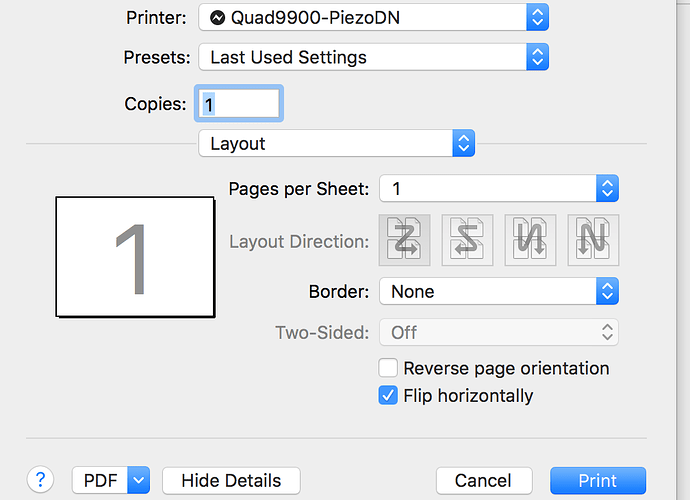Click the question mark help button
This screenshot has width=690, height=500.
[41, 480]
